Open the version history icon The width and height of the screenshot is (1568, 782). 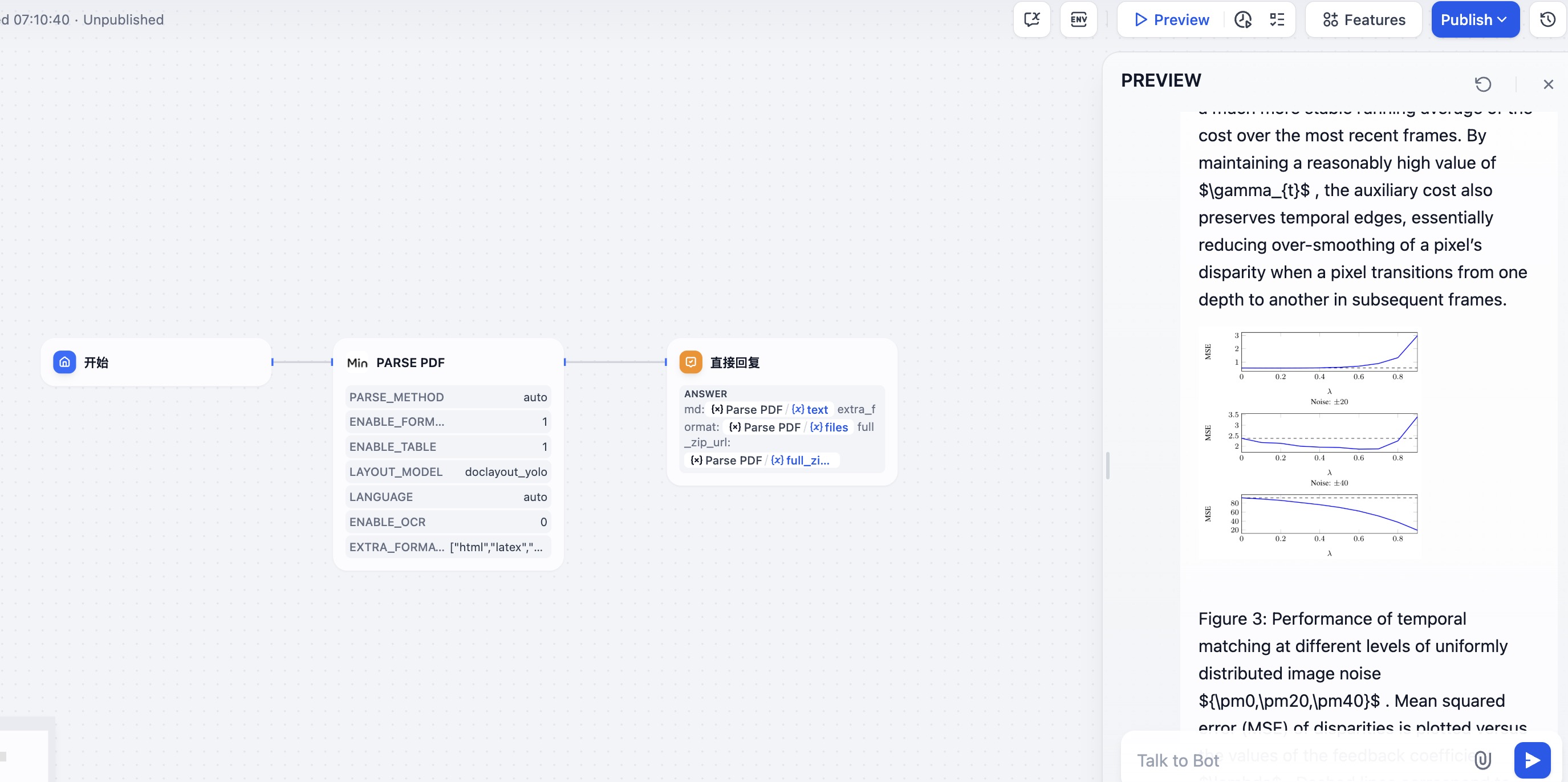[1547, 19]
